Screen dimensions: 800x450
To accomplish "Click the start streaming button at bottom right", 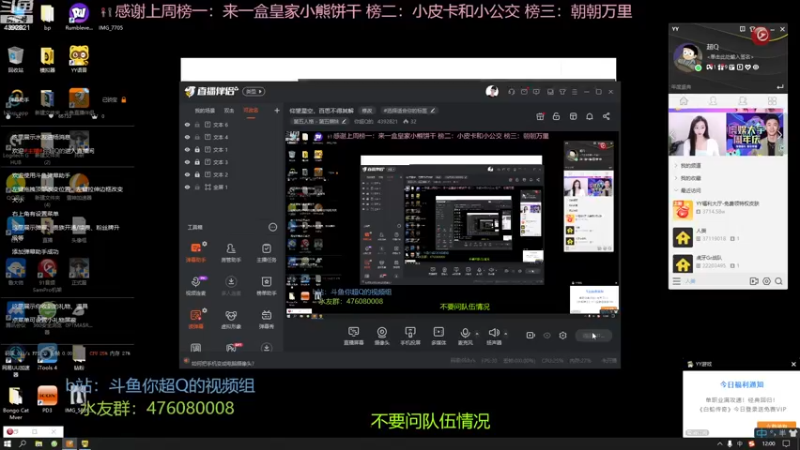I will (x=594, y=336).
